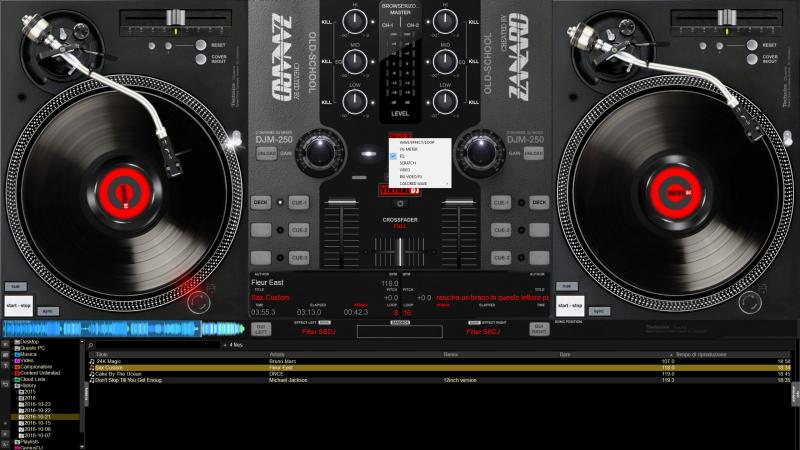Open the 2016-10-23 history entry

37,404
